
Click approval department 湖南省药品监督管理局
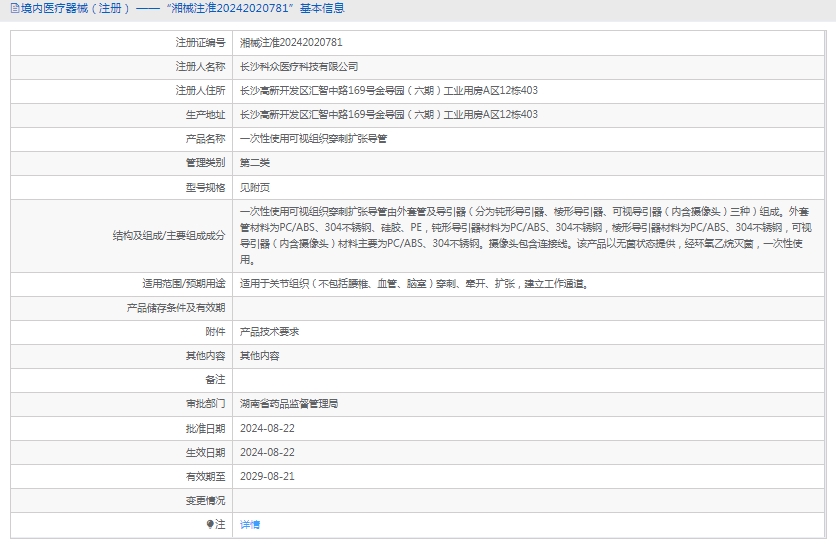click(x=289, y=404)
